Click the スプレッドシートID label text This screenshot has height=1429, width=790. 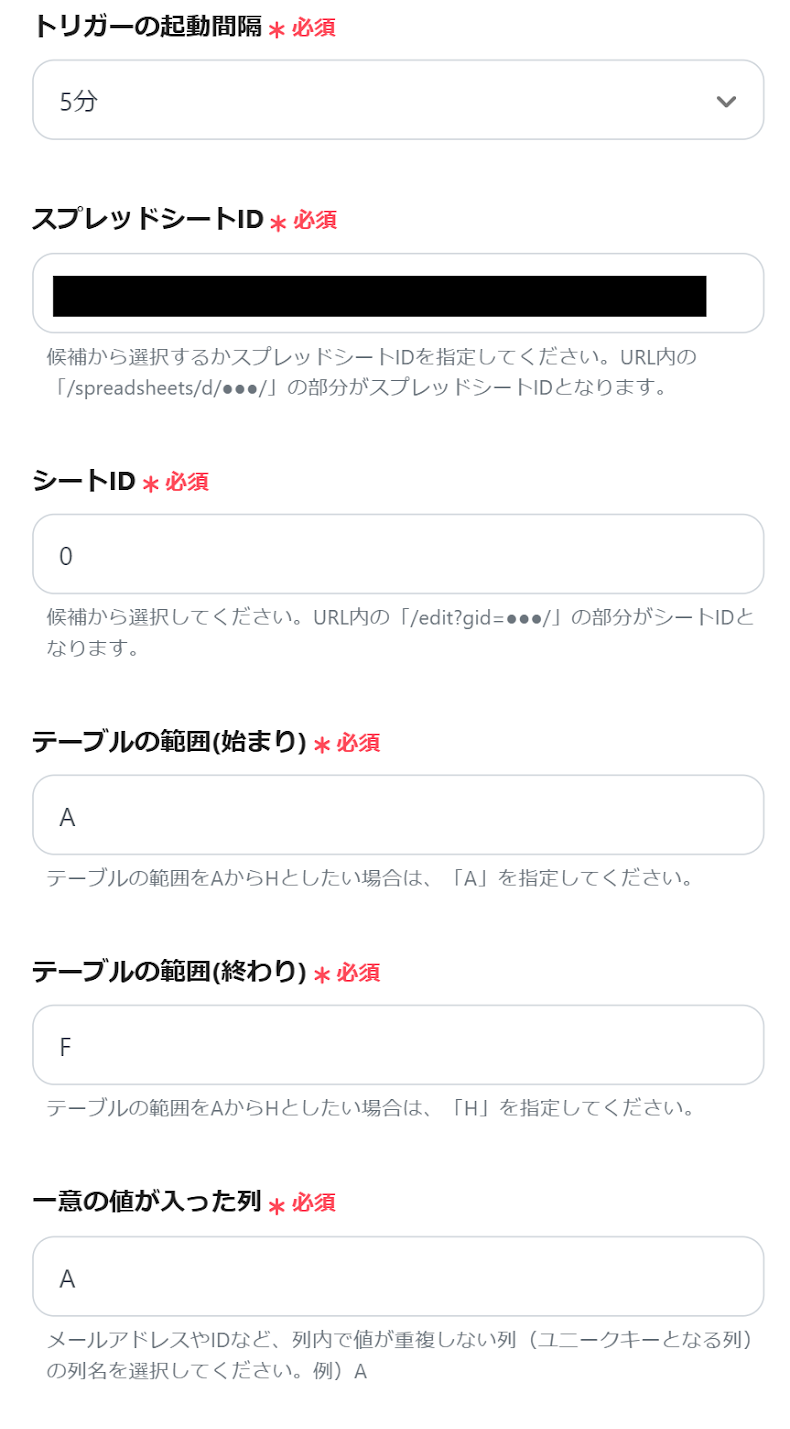click(147, 220)
